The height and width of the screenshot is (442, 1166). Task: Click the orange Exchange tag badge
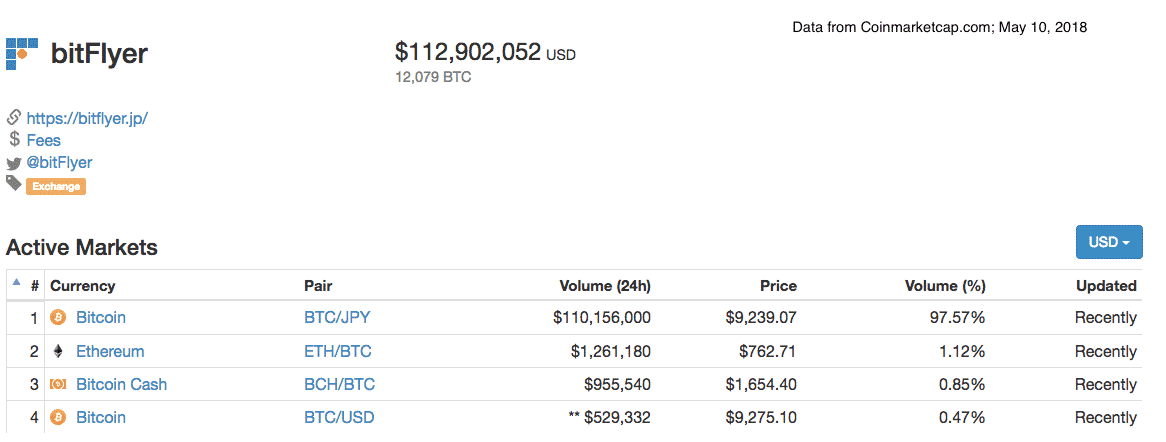coord(56,186)
